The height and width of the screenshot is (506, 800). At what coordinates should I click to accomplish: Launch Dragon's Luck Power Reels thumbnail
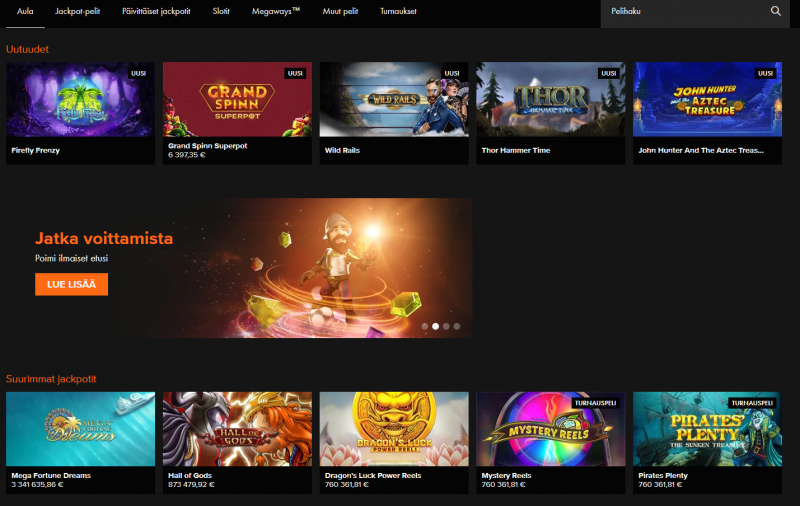tap(394, 429)
